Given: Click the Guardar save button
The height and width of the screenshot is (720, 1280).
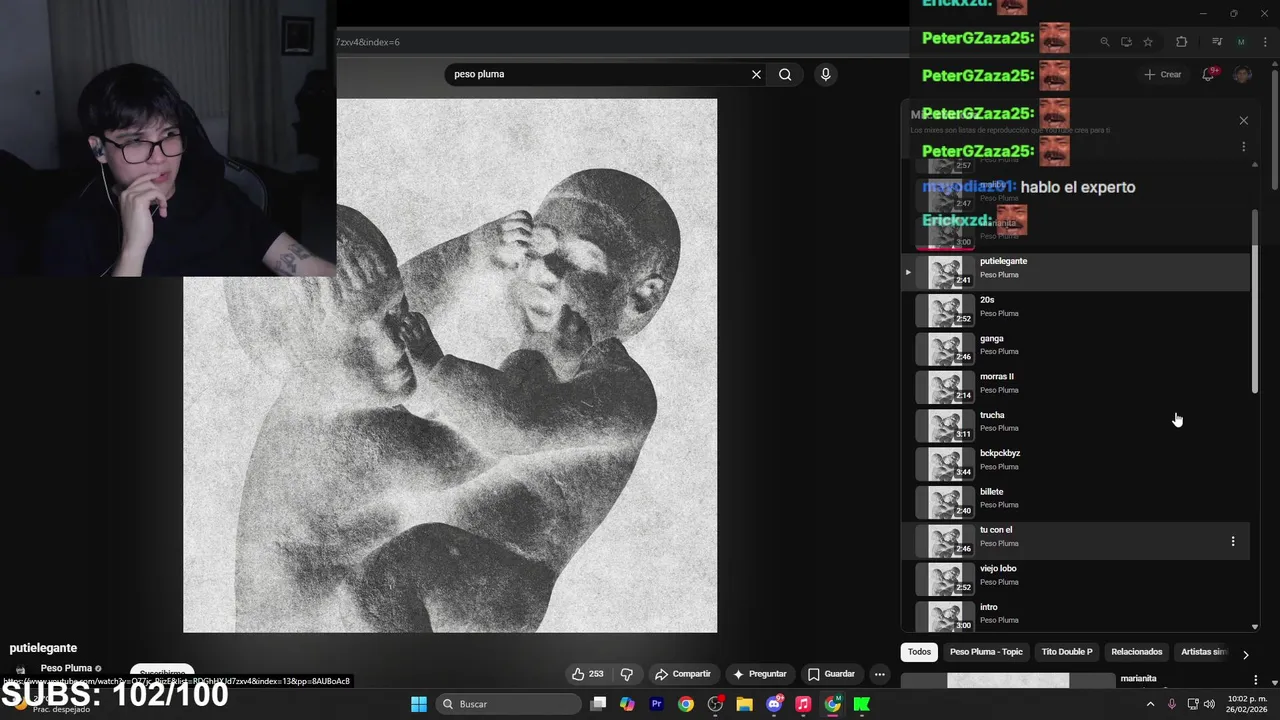Looking at the screenshot, I should point(831,674).
